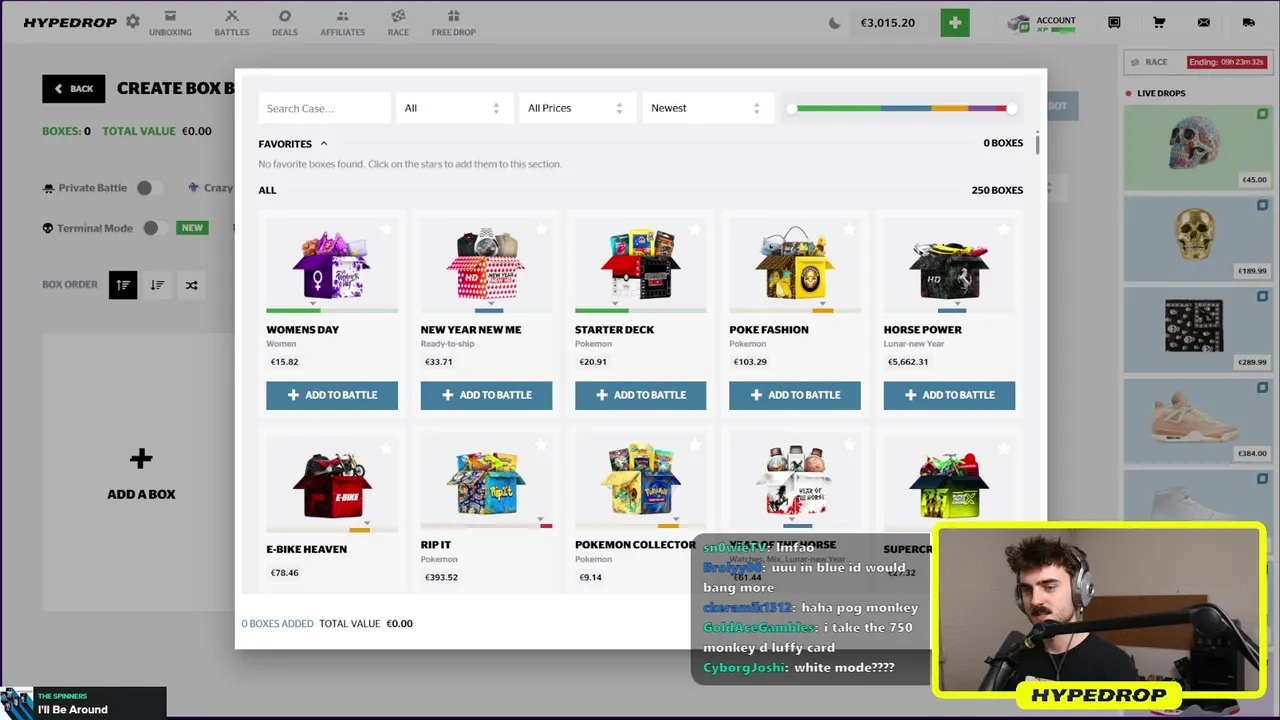Open the Poke Fashion box image
This screenshot has height=720, width=1280.
coord(795,265)
